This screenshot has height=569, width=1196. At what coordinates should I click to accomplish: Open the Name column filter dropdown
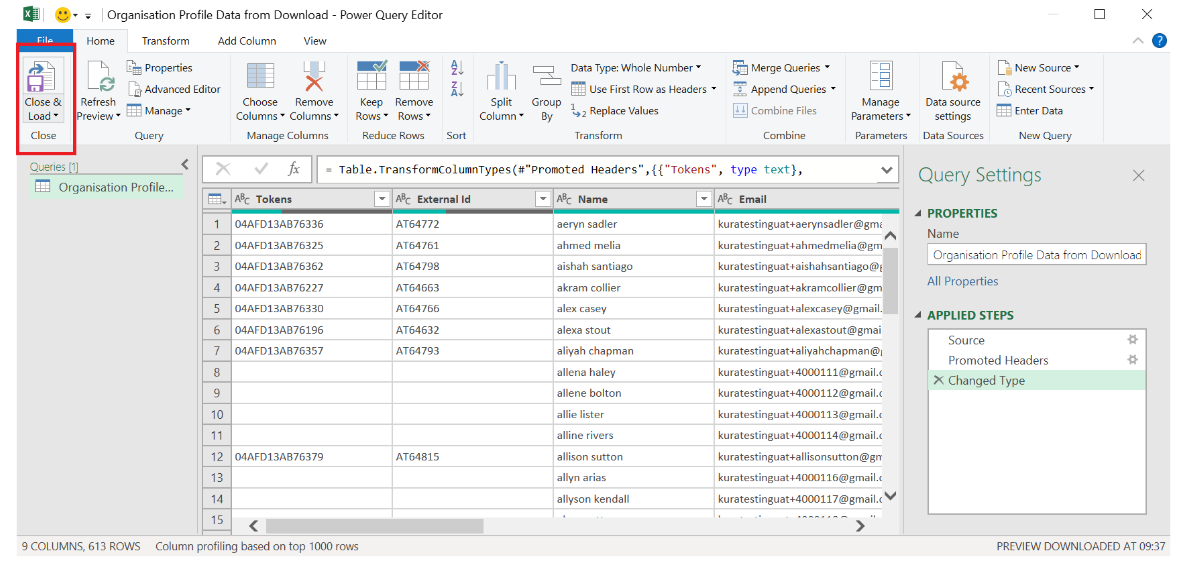(704, 199)
